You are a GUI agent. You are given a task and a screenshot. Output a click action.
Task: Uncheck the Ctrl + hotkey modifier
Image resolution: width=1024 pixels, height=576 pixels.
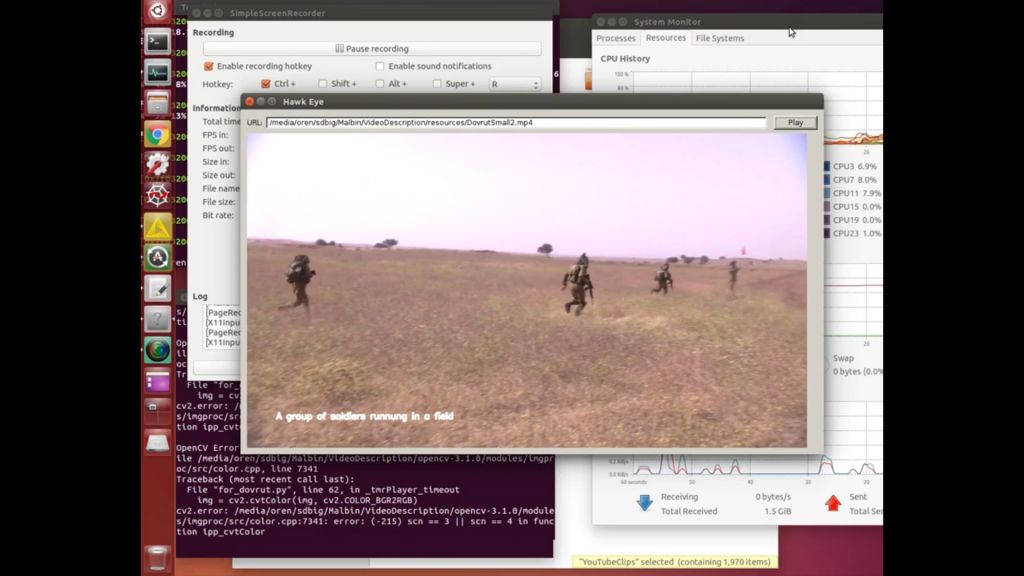(266, 84)
